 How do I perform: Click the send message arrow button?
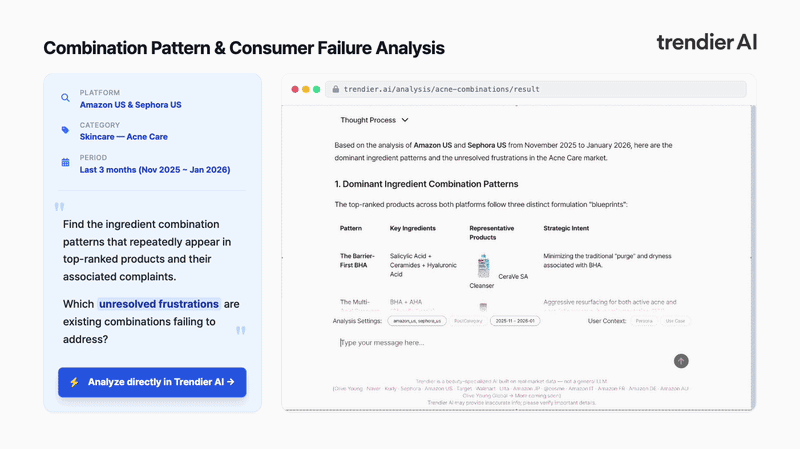coord(681,361)
